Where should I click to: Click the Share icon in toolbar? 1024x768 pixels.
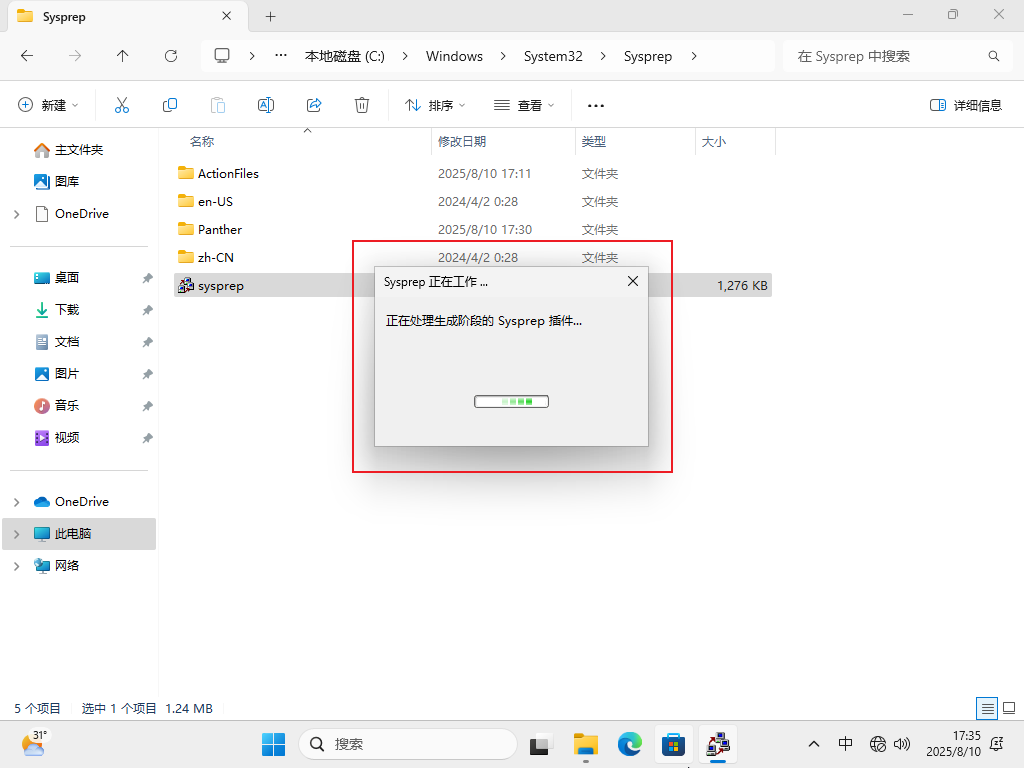pyautogui.click(x=314, y=105)
